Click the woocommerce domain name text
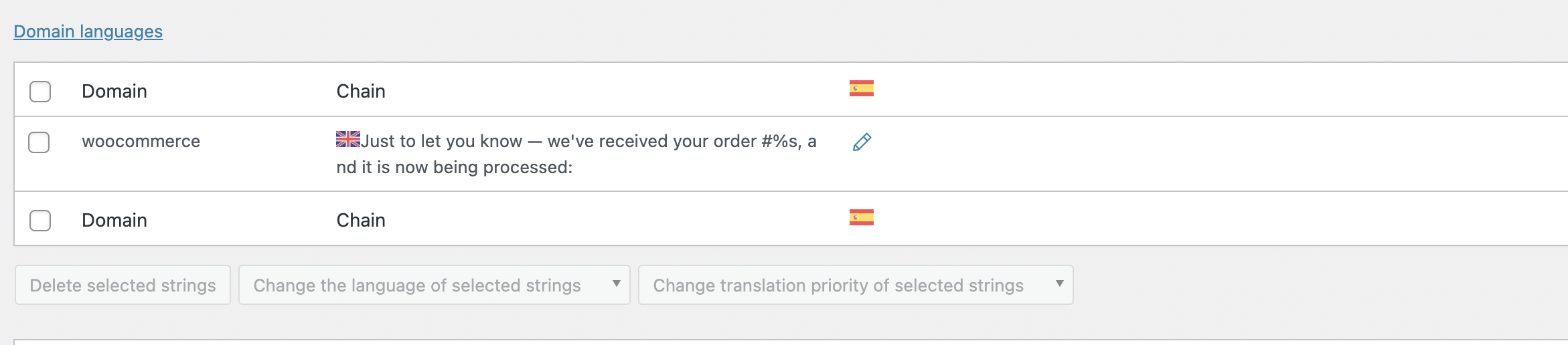The width and height of the screenshot is (1568, 345). coord(141,142)
